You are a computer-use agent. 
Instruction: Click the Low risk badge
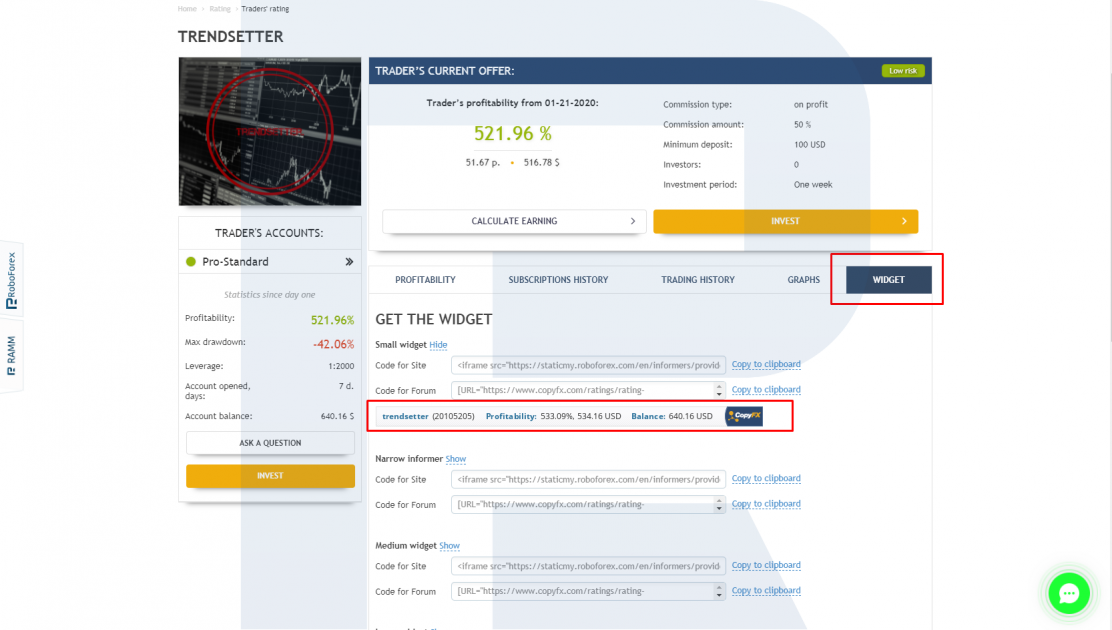tap(903, 71)
